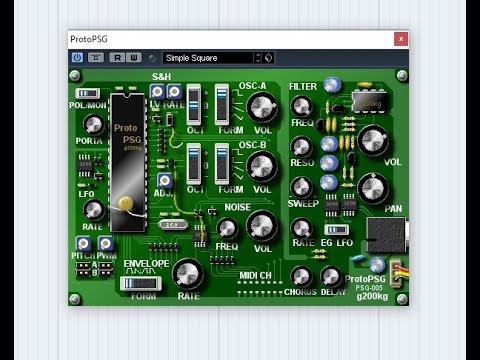Click the PWM trimmer pot
Viewport: 480px width, 360px height.
(x=105, y=243)
